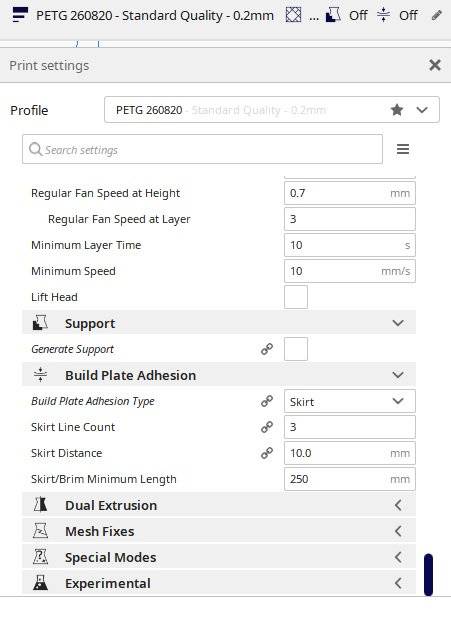Open Build Plate Adhesion Type dropdown
The width and height of the screenshot is (451, 617).
pyautogui.click(x=349, y=401)
